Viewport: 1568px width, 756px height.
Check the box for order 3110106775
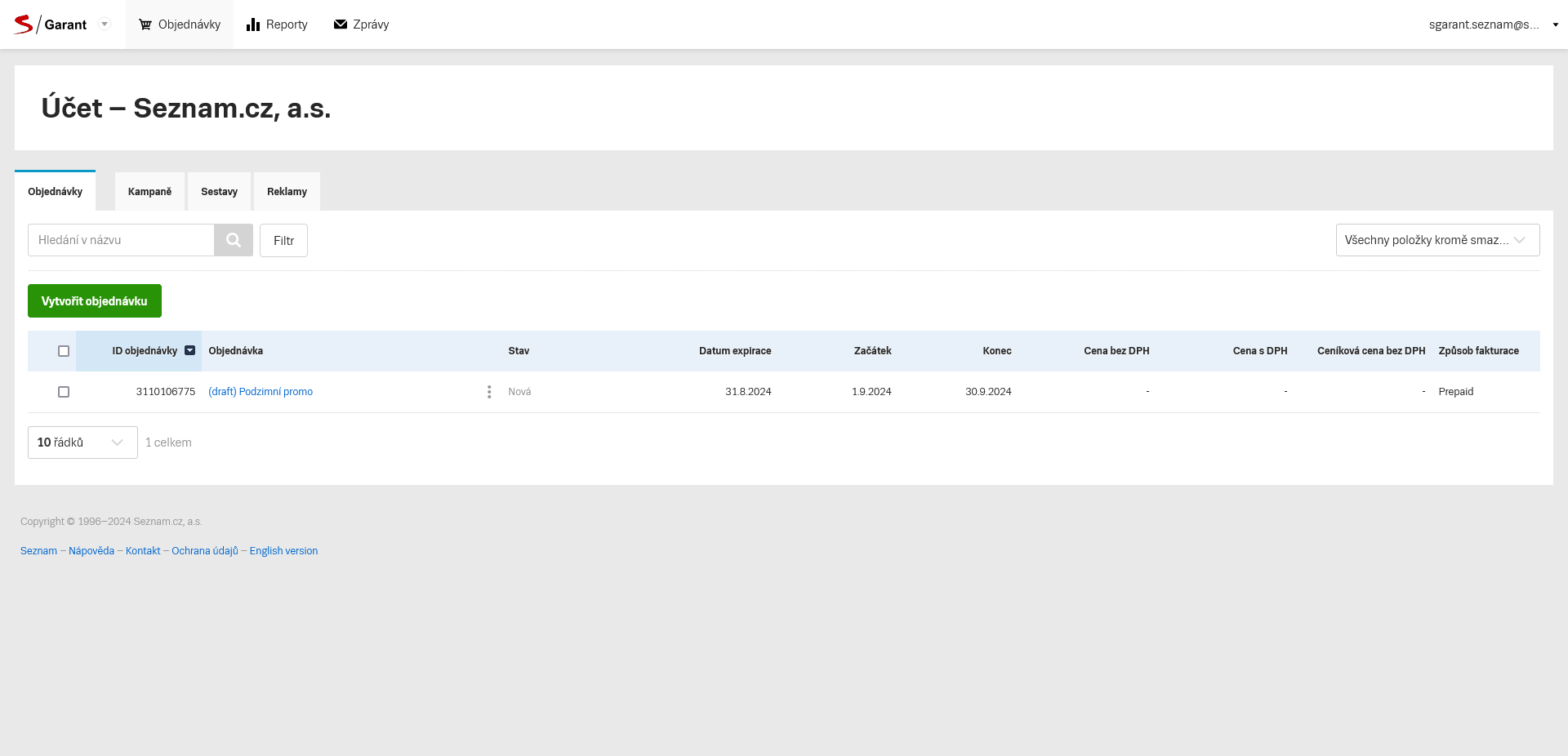point(64,392)
